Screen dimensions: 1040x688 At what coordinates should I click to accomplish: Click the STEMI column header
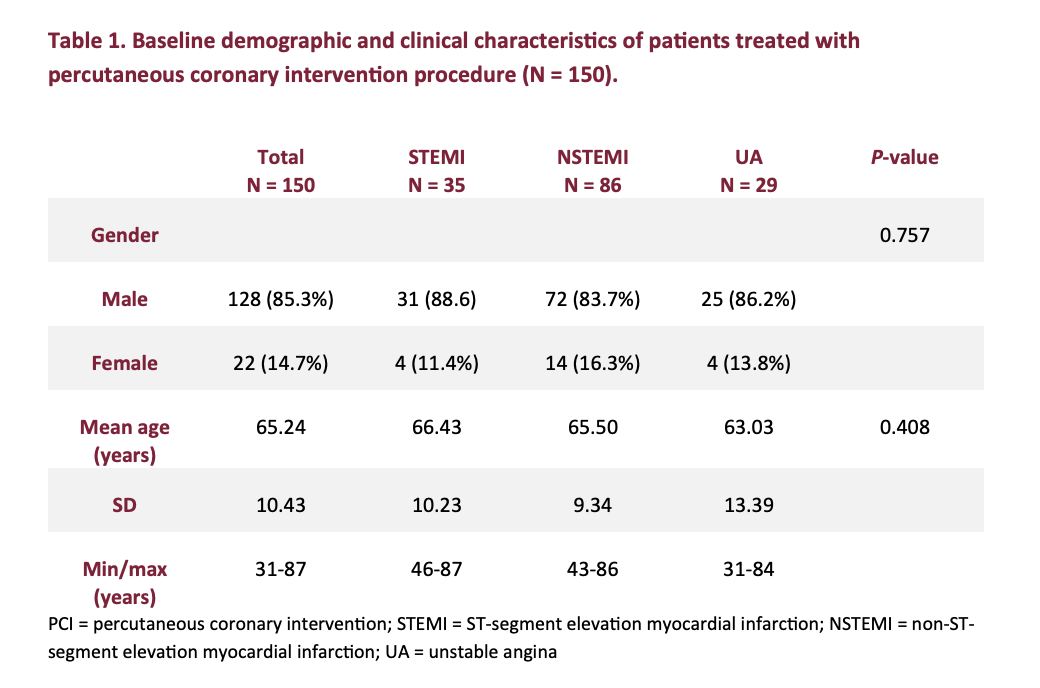(x=437, y=170)
